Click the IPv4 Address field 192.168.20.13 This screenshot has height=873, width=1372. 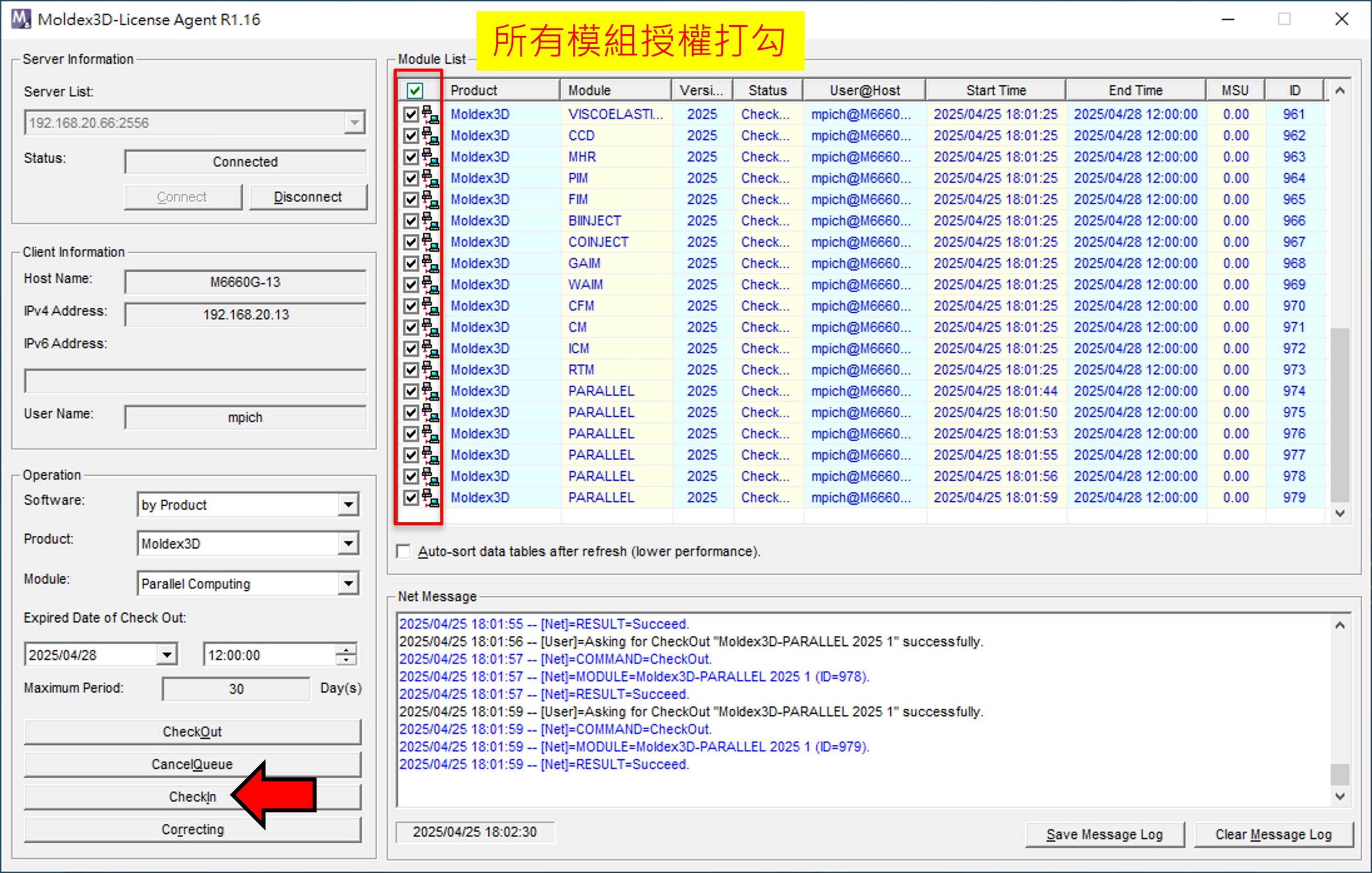pyautogui.click(x=245, y=315)
